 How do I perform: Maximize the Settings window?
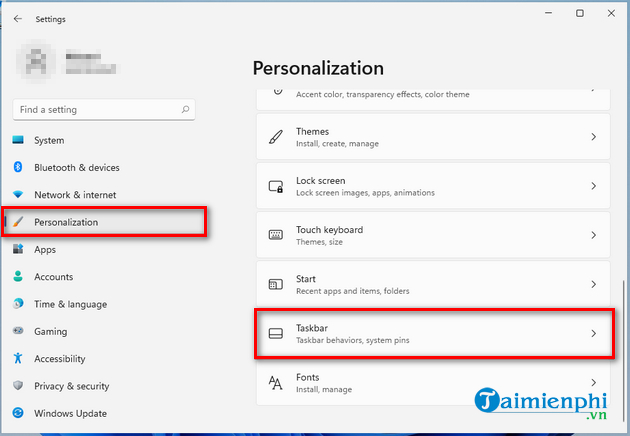click(580, 13)
